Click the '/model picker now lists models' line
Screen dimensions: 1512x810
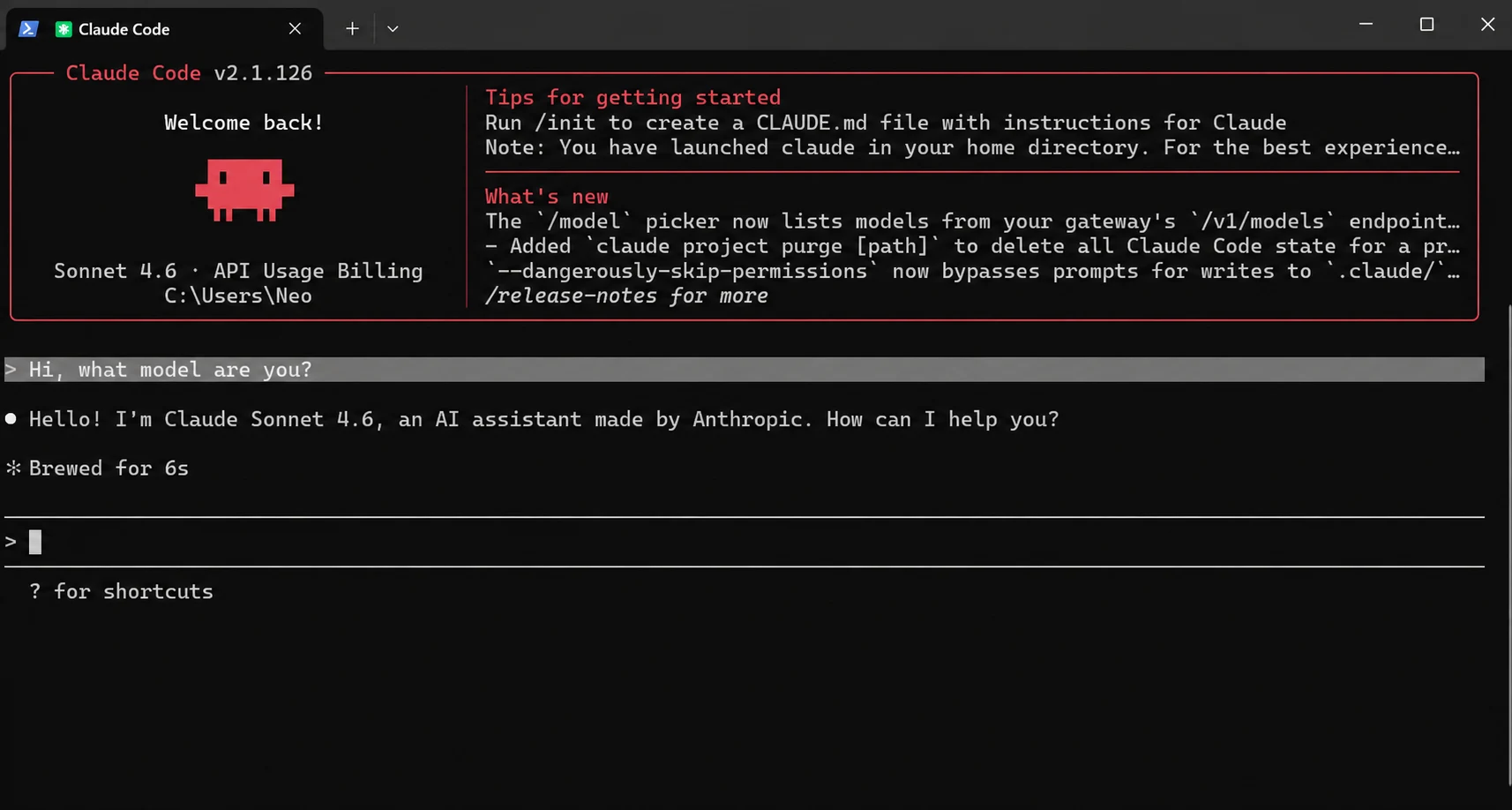coord(972,221)
